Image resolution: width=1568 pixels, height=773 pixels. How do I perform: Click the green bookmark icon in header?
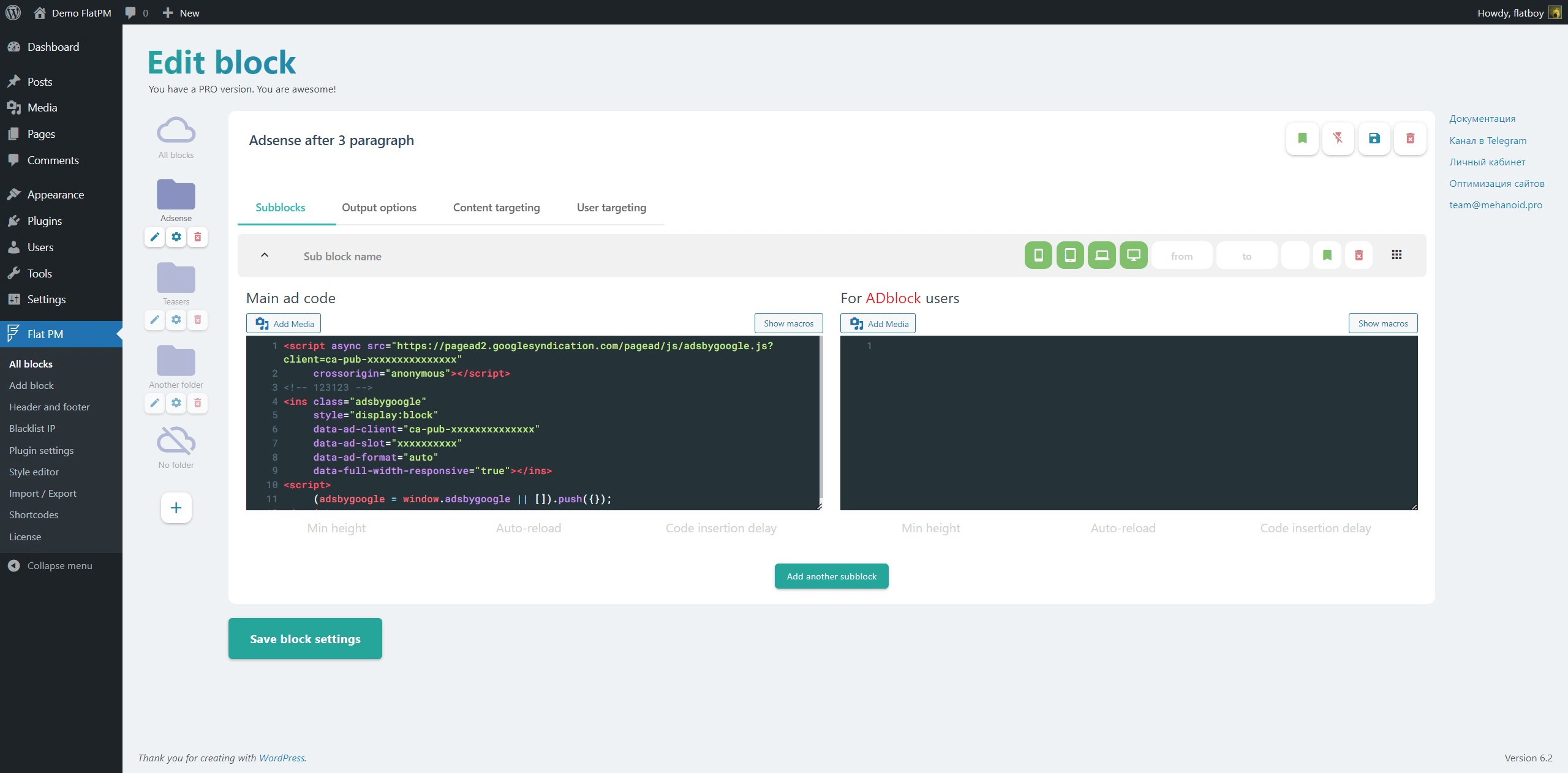coord(1302,138)
